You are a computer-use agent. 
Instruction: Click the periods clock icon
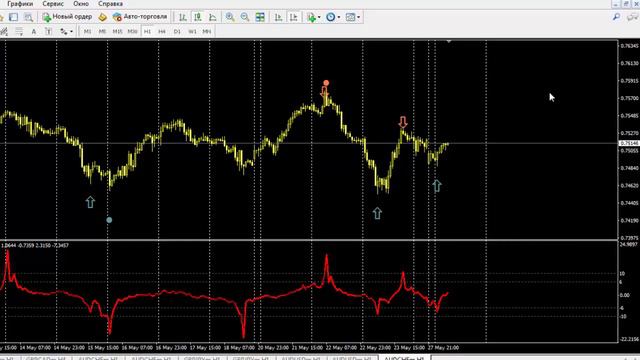(330, 17)
